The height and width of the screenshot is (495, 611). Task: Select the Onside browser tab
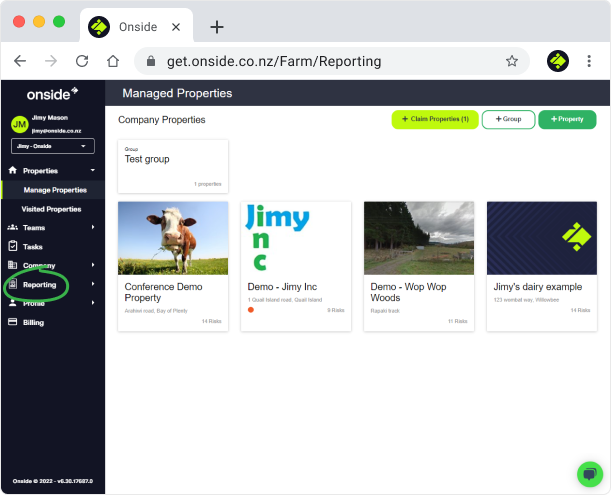click(x=136, y=27)
